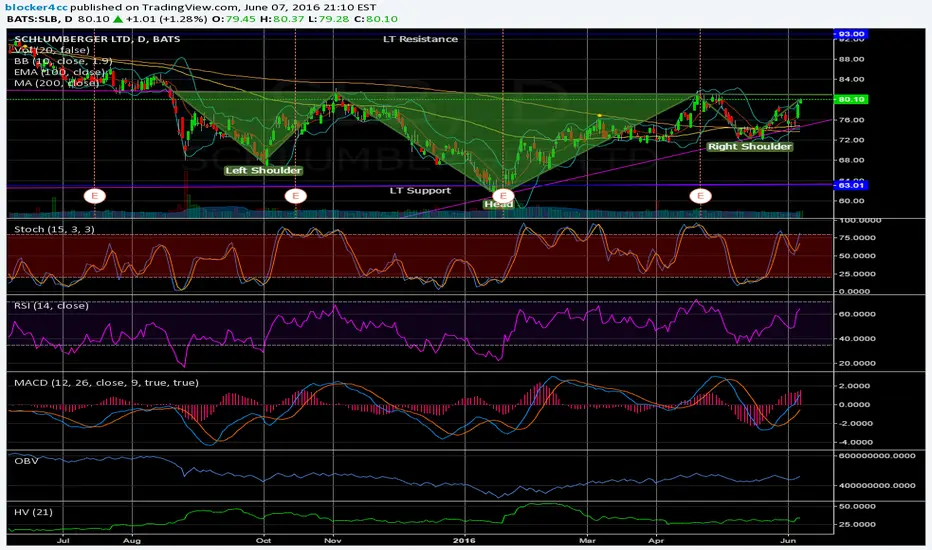Click the Aug label on time axis
The height and width of the screenshot is (550, 932).
tap(131, 540)
